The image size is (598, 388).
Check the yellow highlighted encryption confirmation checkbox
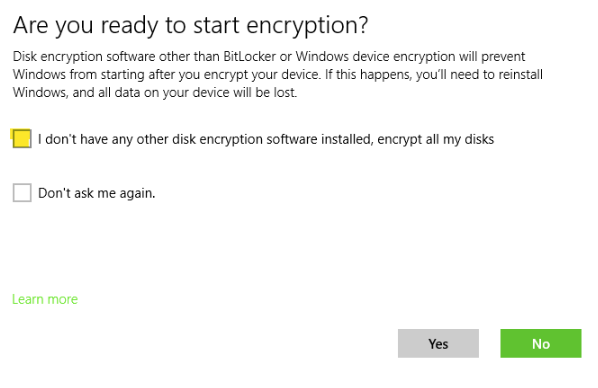tap(22, 138)
